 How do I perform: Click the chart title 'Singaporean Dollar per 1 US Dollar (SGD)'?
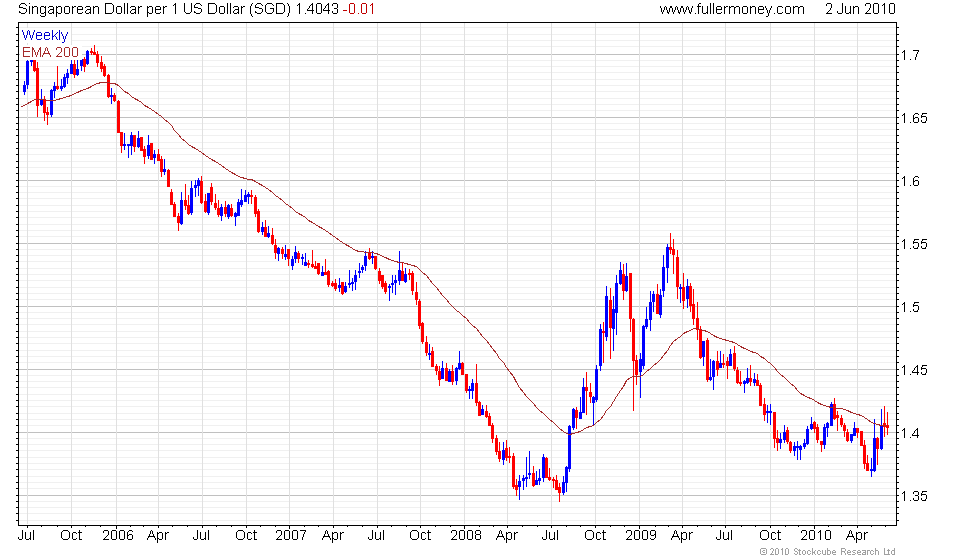[x=155, y=9]
